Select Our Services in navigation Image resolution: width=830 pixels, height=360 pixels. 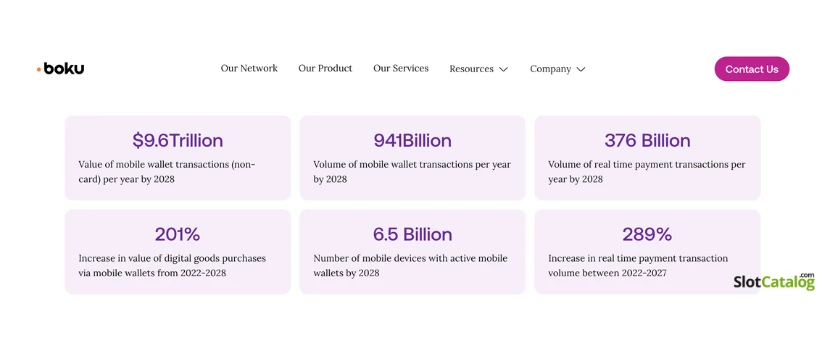click(x=401, y=68)
